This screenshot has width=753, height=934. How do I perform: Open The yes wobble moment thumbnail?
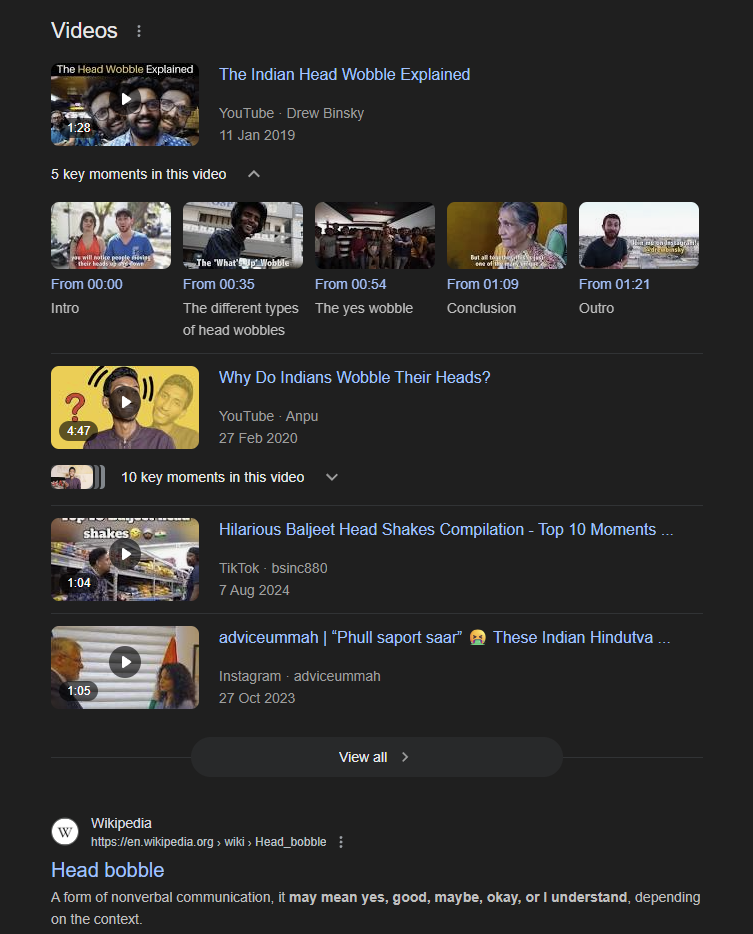pos(375,235)
